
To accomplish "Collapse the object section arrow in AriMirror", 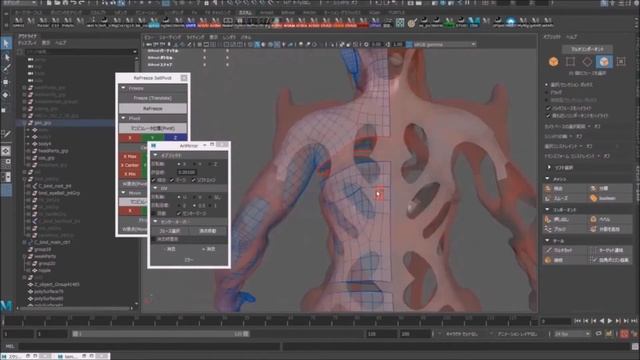I will point(155,156).
